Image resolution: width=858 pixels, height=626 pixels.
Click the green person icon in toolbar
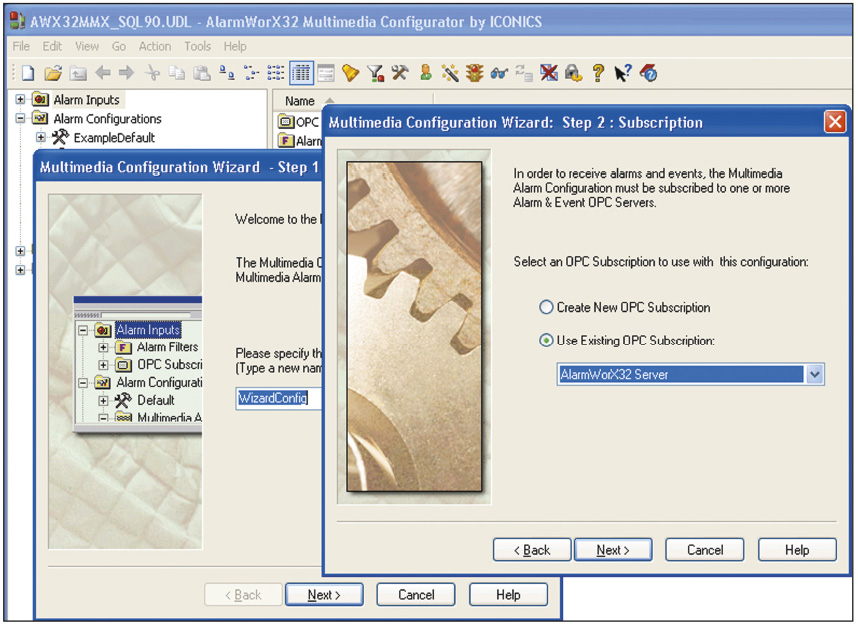[x=426, y=73]
